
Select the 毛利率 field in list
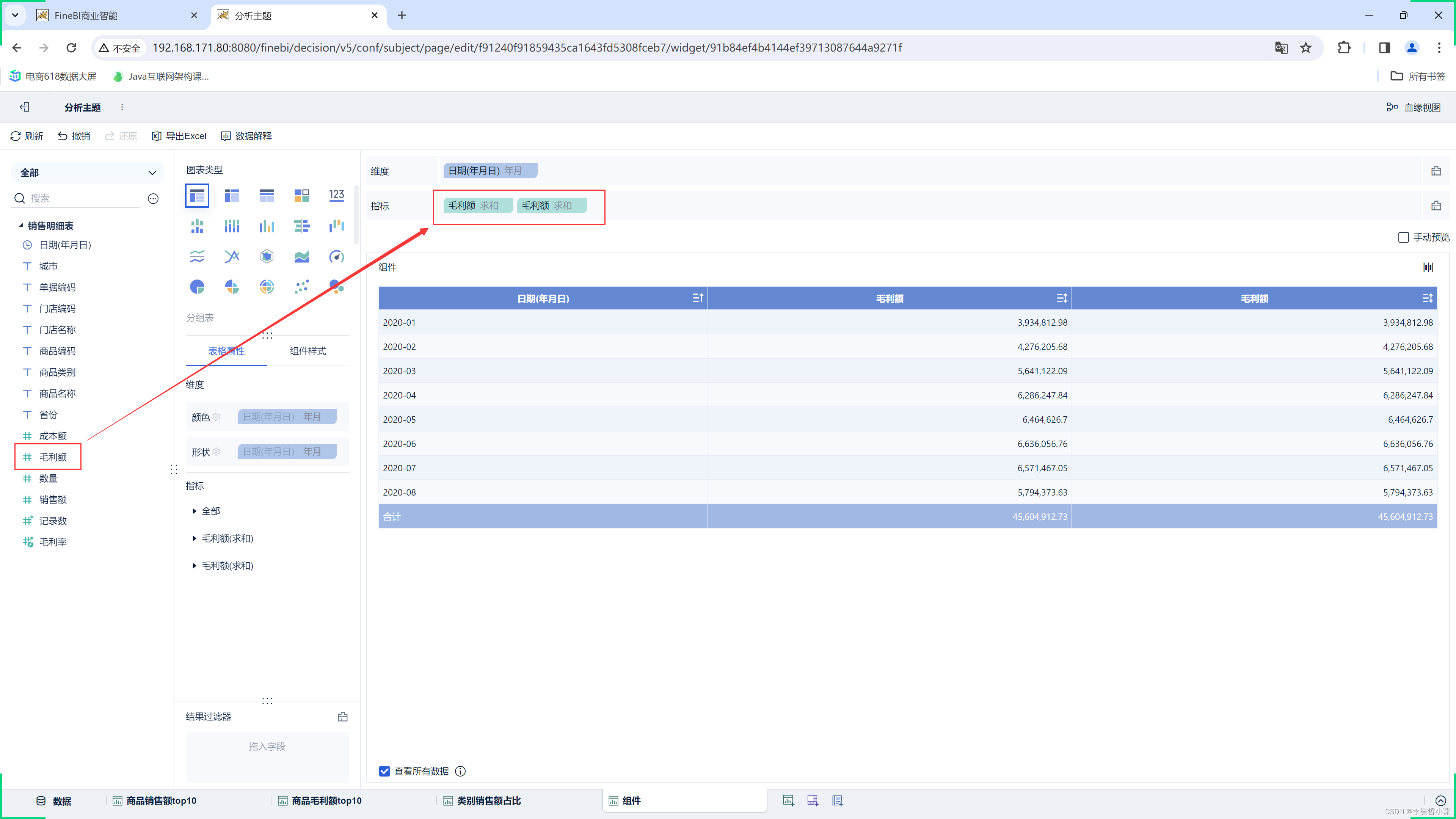[53, 542]
